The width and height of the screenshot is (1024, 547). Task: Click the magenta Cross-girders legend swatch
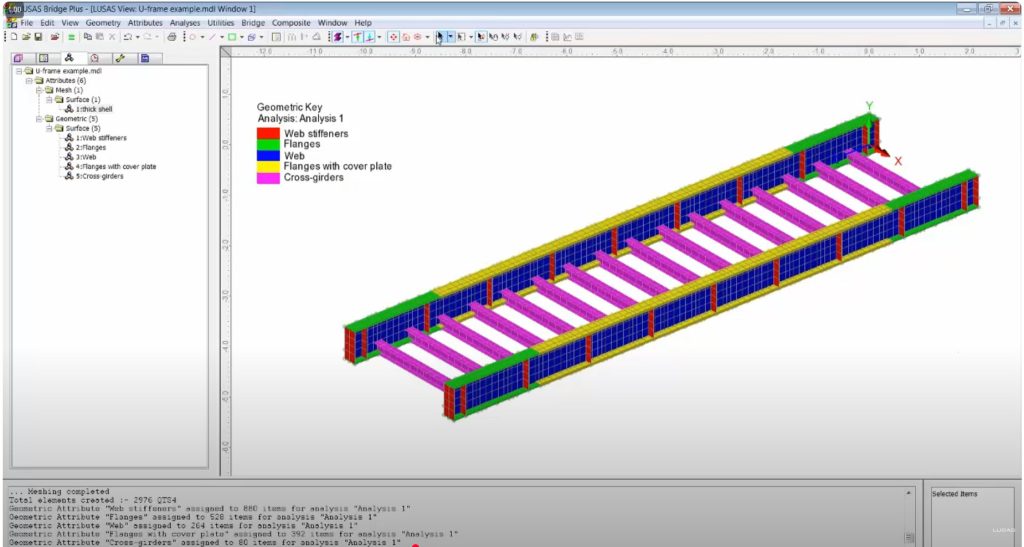pyautogui.click(x=267, y=178)
